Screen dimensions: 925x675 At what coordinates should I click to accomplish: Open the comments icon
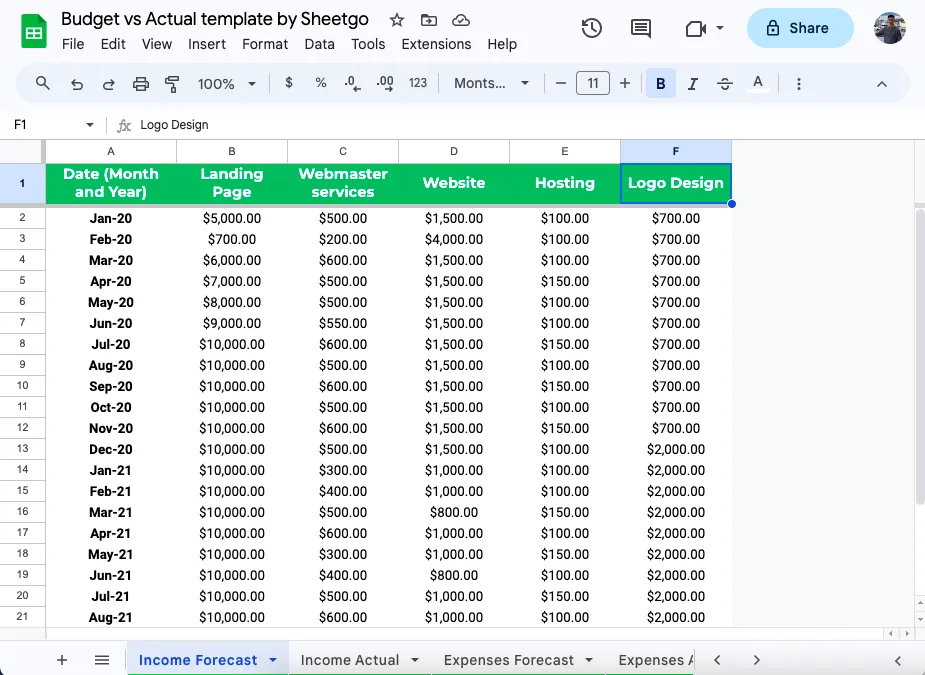click(641, 28)
